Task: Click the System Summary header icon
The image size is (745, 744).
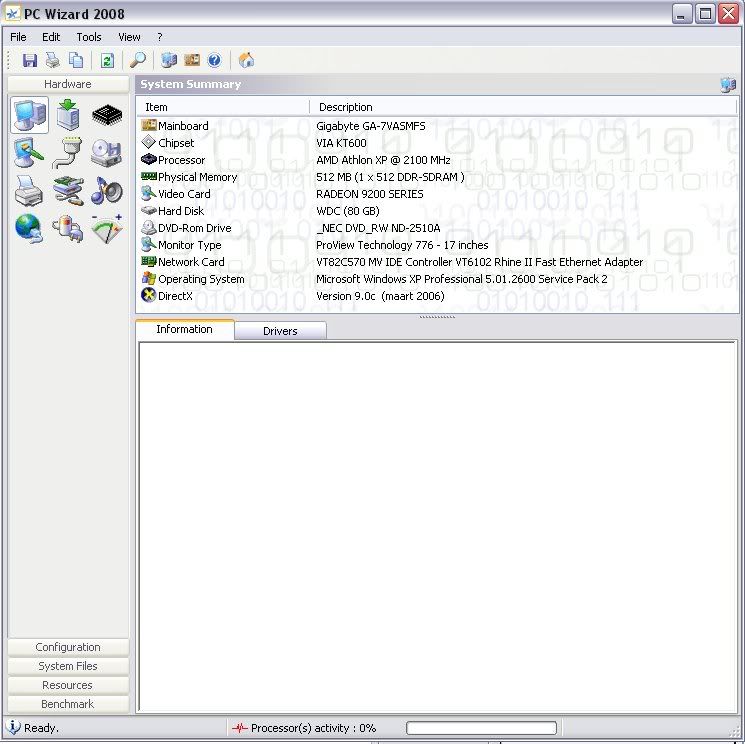Action: [x=727, y=85]
